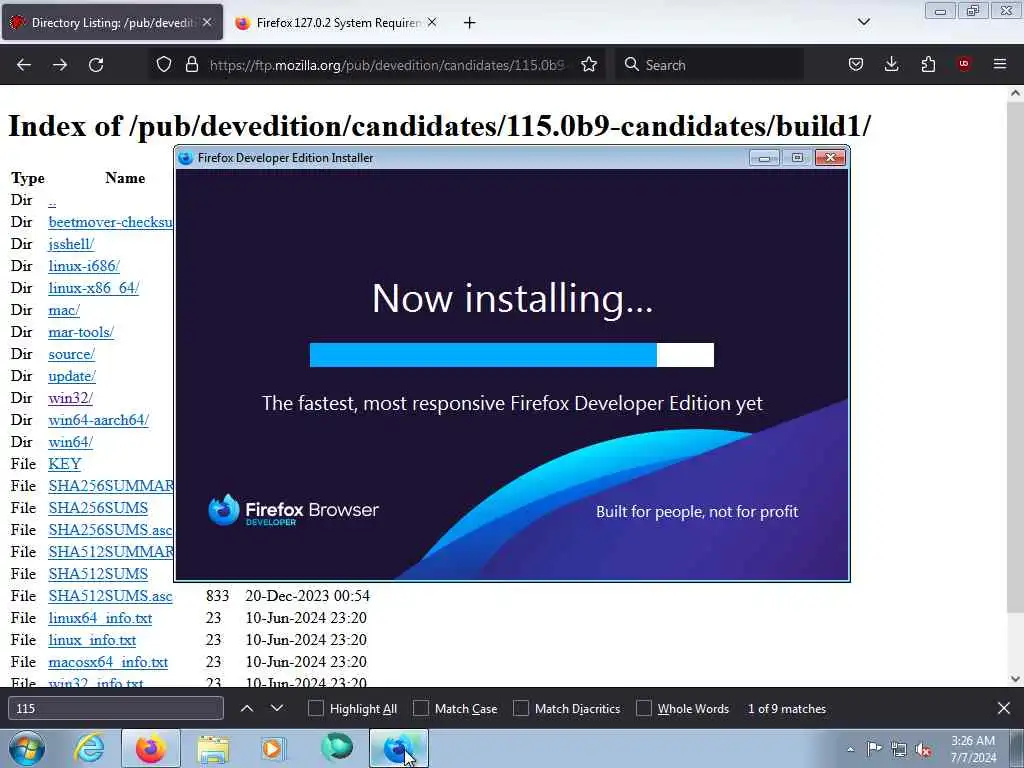
Task: Open the linux_info.txt file link
Action: (92, 640)
